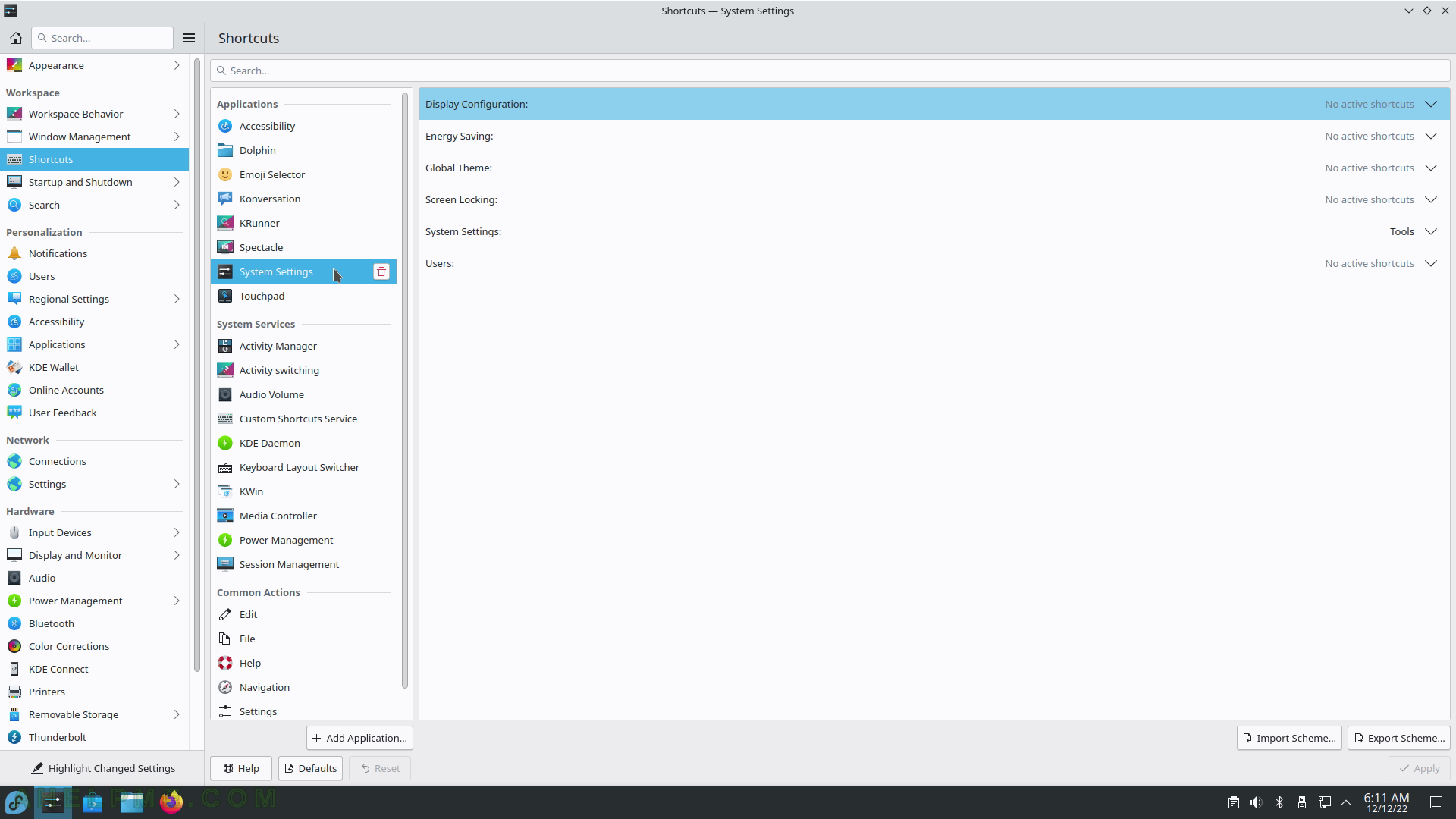The width and height of the screenshot is (1456, 819).
Task: Click the Help button at the bottom
Action: tap(241, 768)
